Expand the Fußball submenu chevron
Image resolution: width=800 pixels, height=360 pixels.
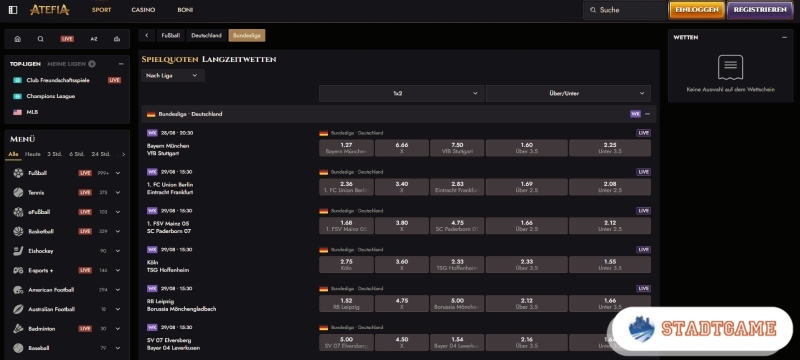pos(118,173)
